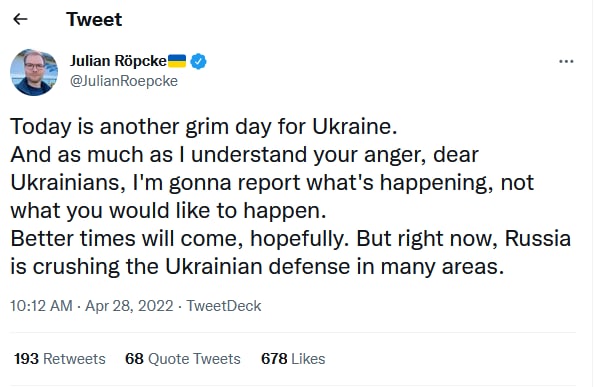Click the sentence 'Better times will come, hopefully'

(x=179, y=239)
